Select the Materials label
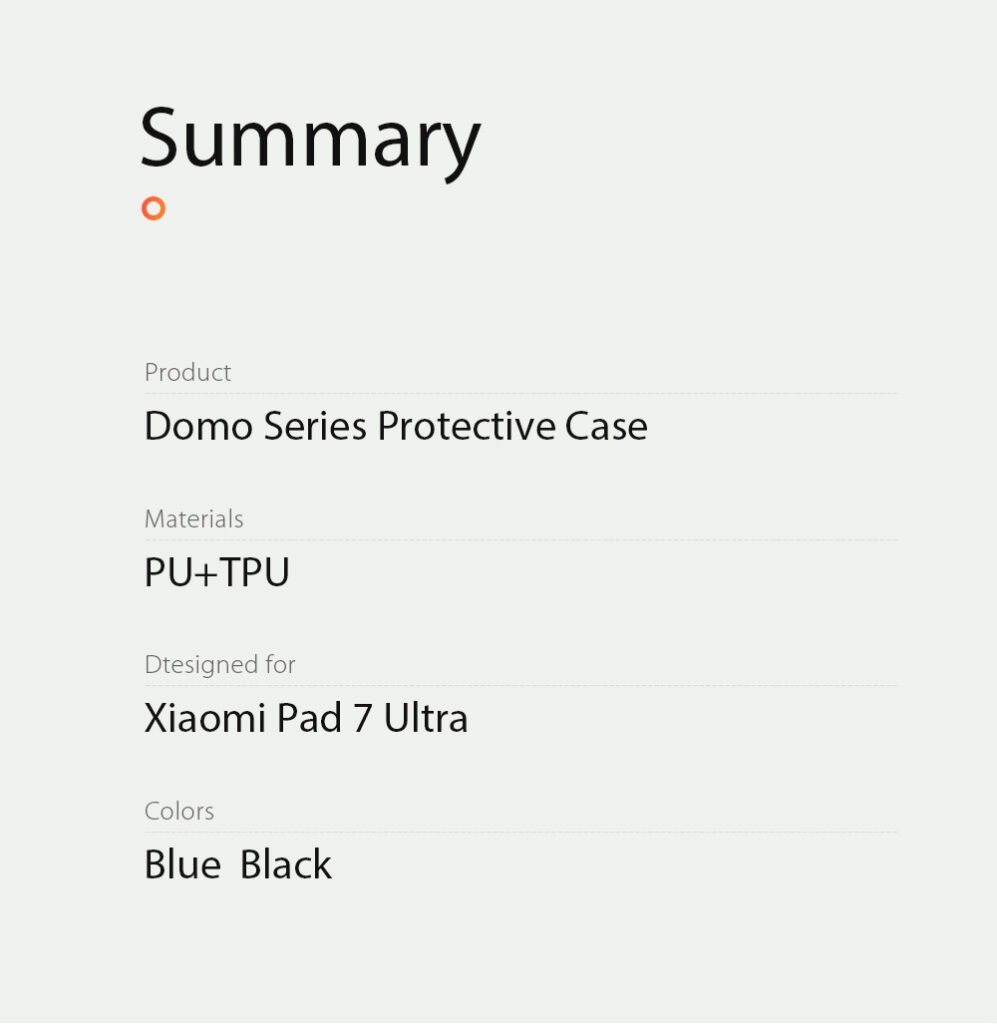 click(194, 519)
